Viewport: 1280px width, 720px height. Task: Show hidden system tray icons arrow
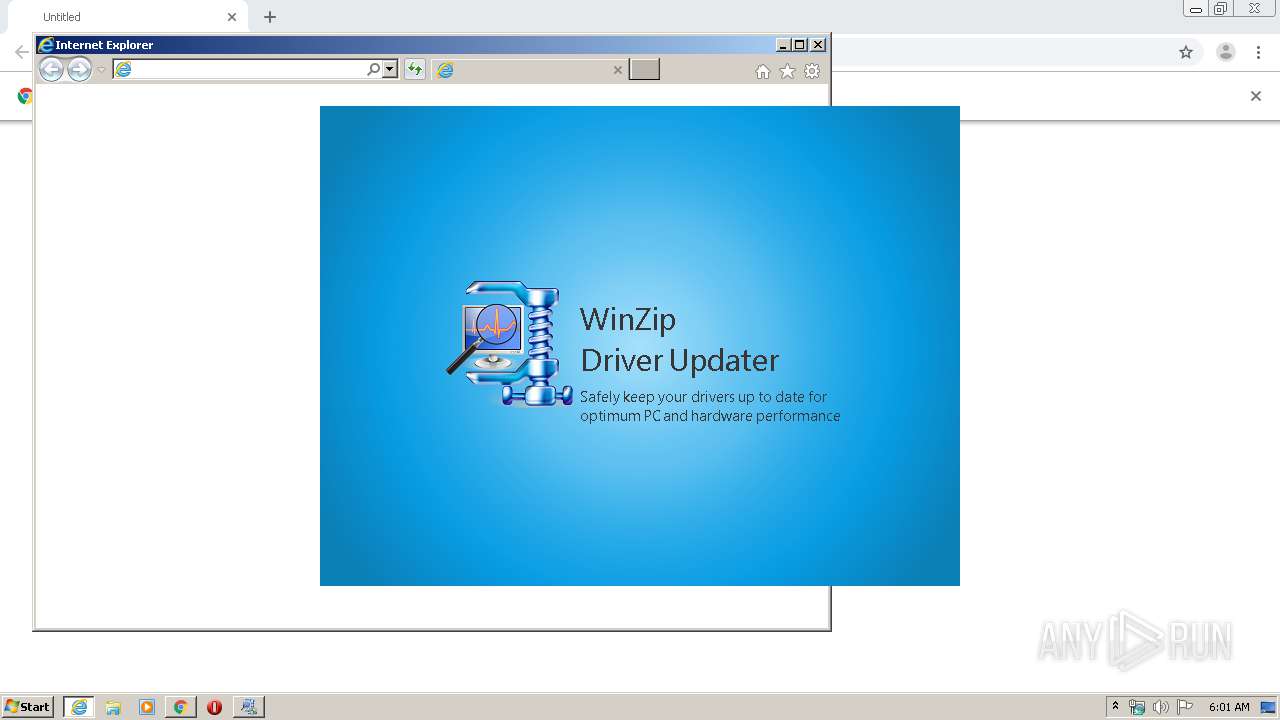pos(1115,707)
